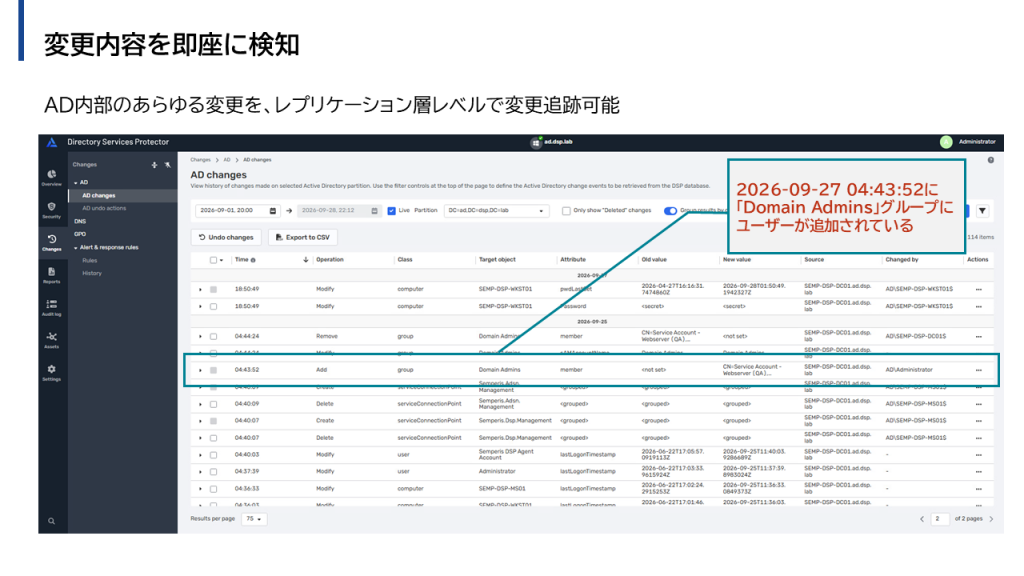The width and height of the screenshot is (1024, 576).
Task: Check Only show "Deleted" changes
Action: click(x=566, y=211)
